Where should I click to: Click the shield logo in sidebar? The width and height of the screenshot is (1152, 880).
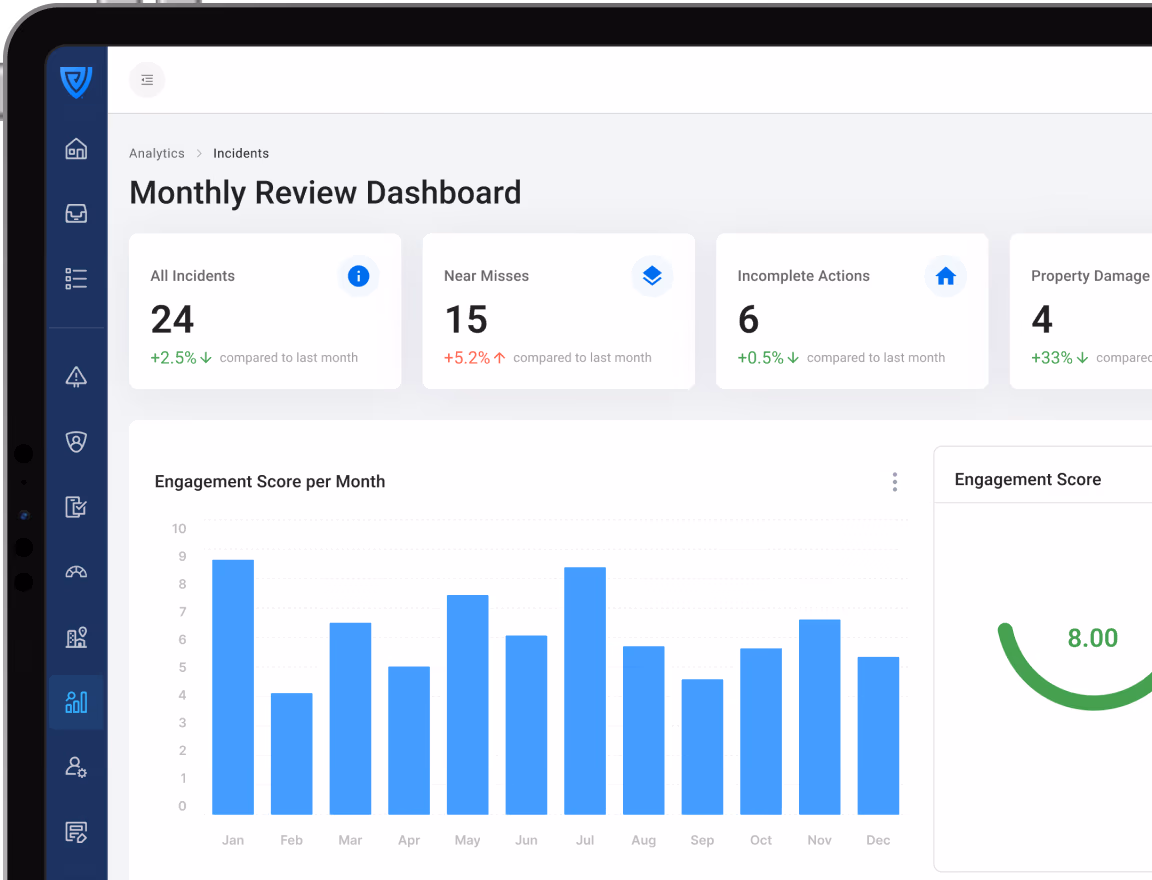[x=76, y=82]
